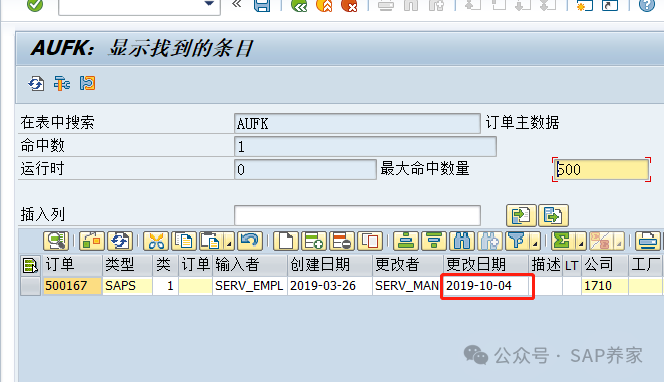The width and height of the screenshot is (664, 382).
Task: Select the row header of order 500167
Action: click(30, 286)
